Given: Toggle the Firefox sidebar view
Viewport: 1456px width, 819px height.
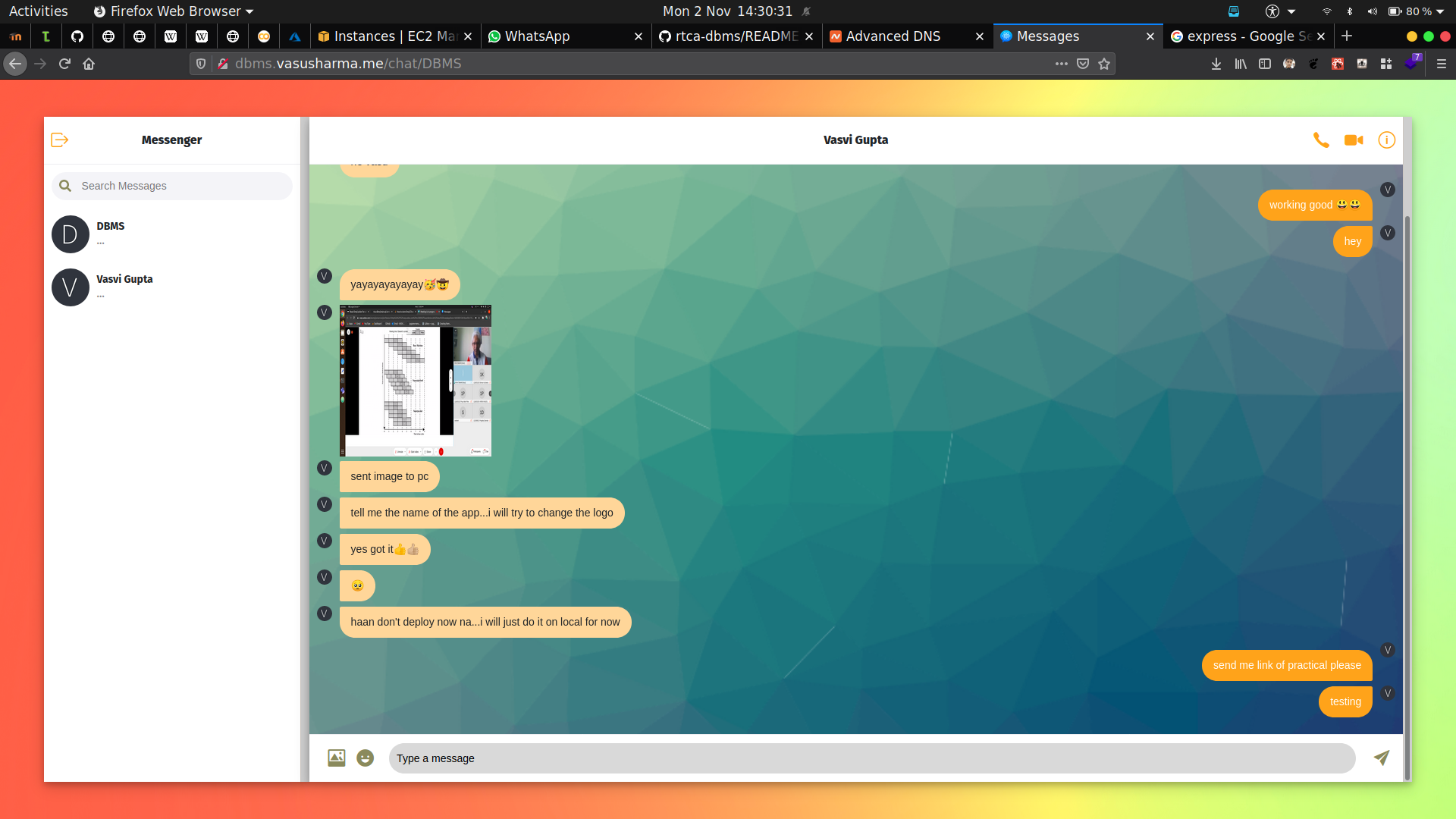Looking at the screenshot, I should 1264,64.
